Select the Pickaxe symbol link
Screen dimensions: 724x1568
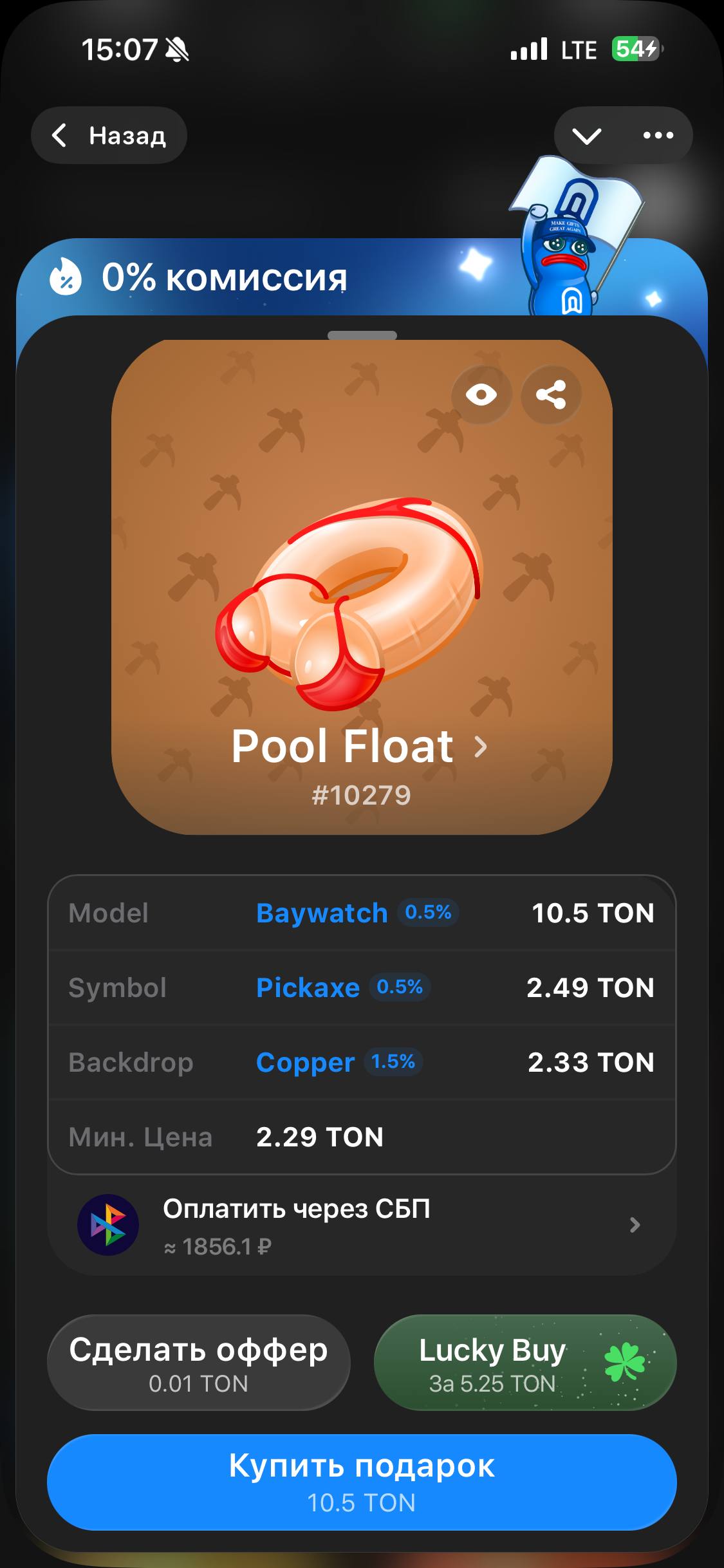[x=308, y=987]
